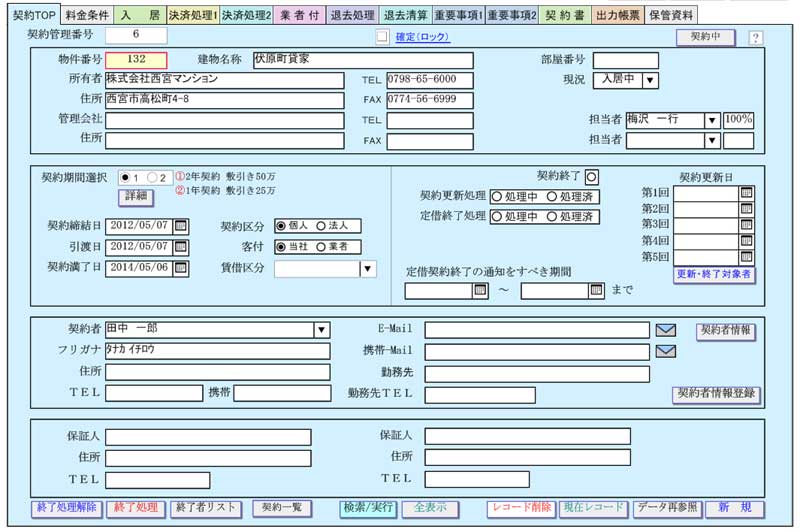The width and height of the screenshot is (800, 532).
Task: Expand the second empty 担当者 dropdown
Action: 712,141
